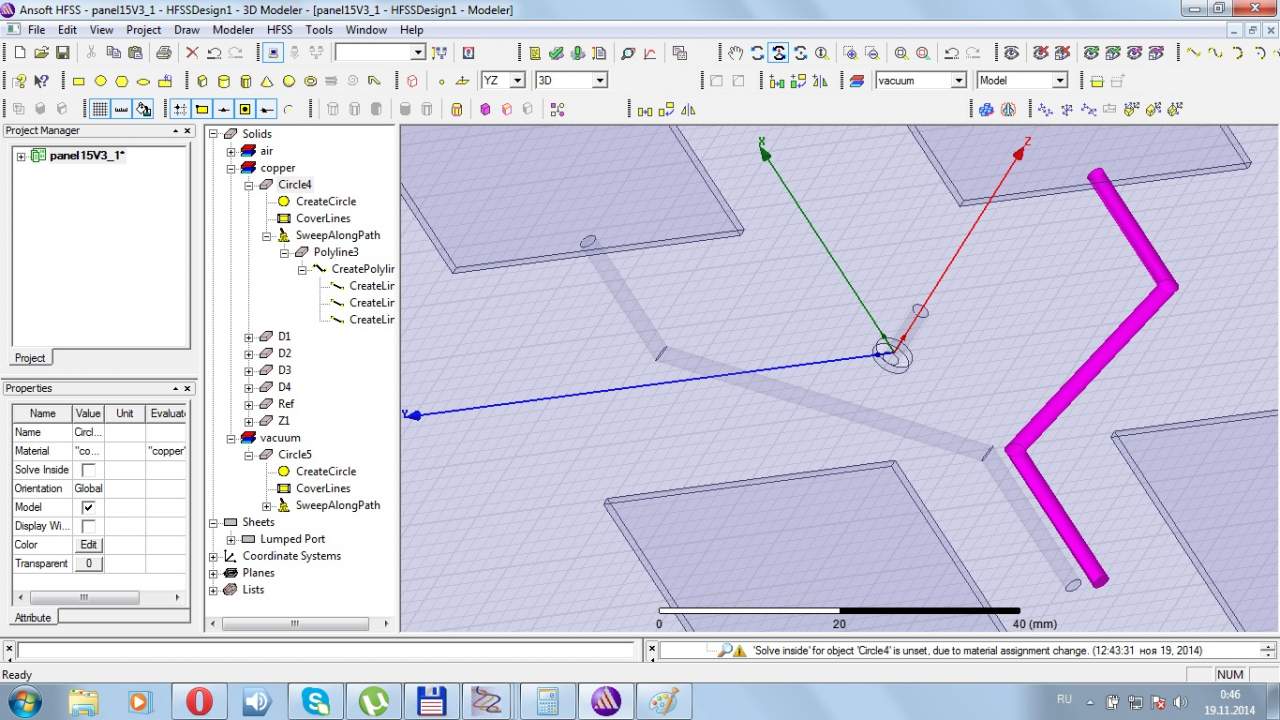Click the Draw cylinder tool

tap(223, 81)
